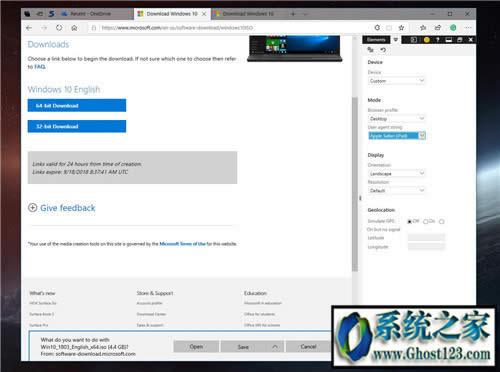Open the favorites hub icon in toolbar
Viewport: 500px width, 372px height.
click(423, 28)
